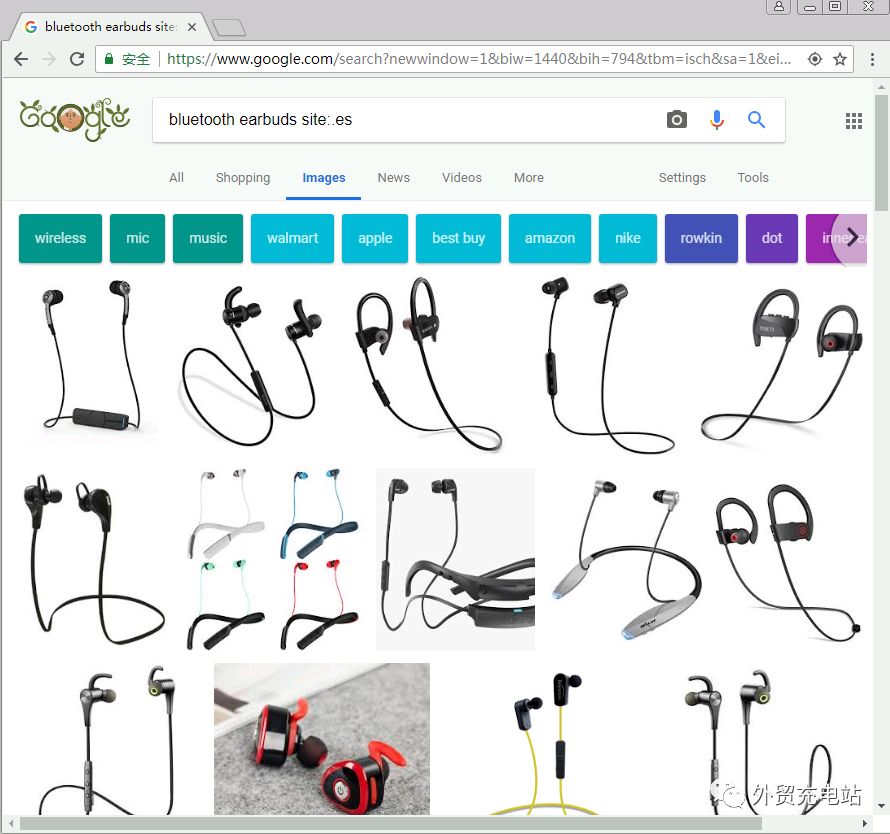890x834 pixels.
Task: Select the Images tab
Action: (x=324, y=178)
